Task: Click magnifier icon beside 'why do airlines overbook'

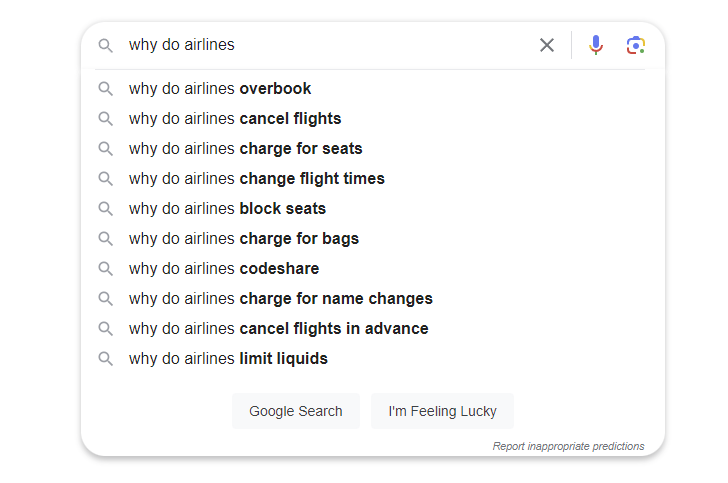Action: tap(106, 89)
